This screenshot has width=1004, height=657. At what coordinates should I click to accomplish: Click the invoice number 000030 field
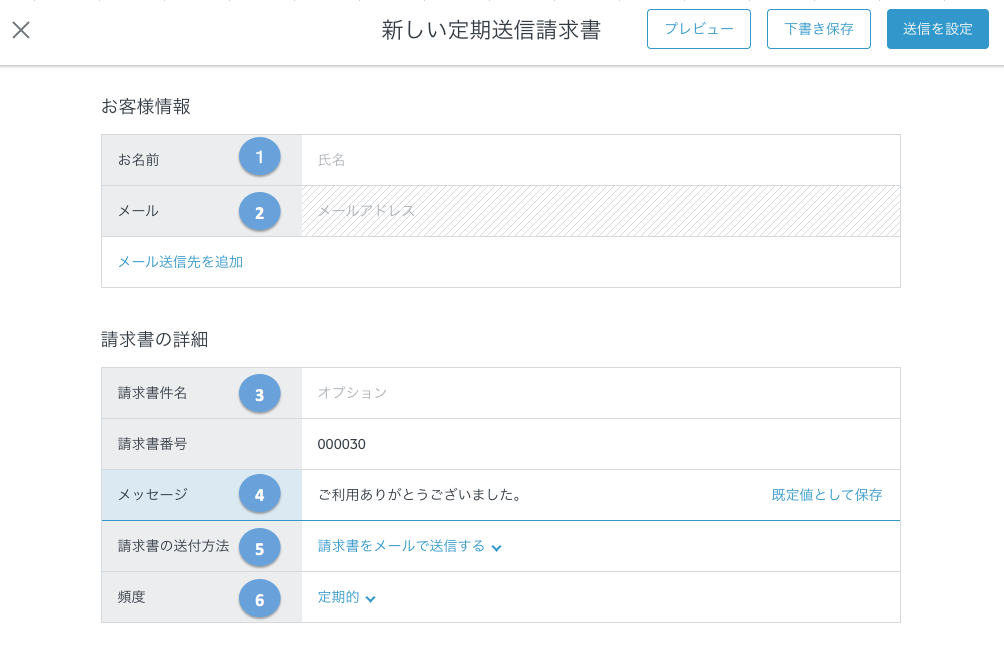click(x=601, y=444)
